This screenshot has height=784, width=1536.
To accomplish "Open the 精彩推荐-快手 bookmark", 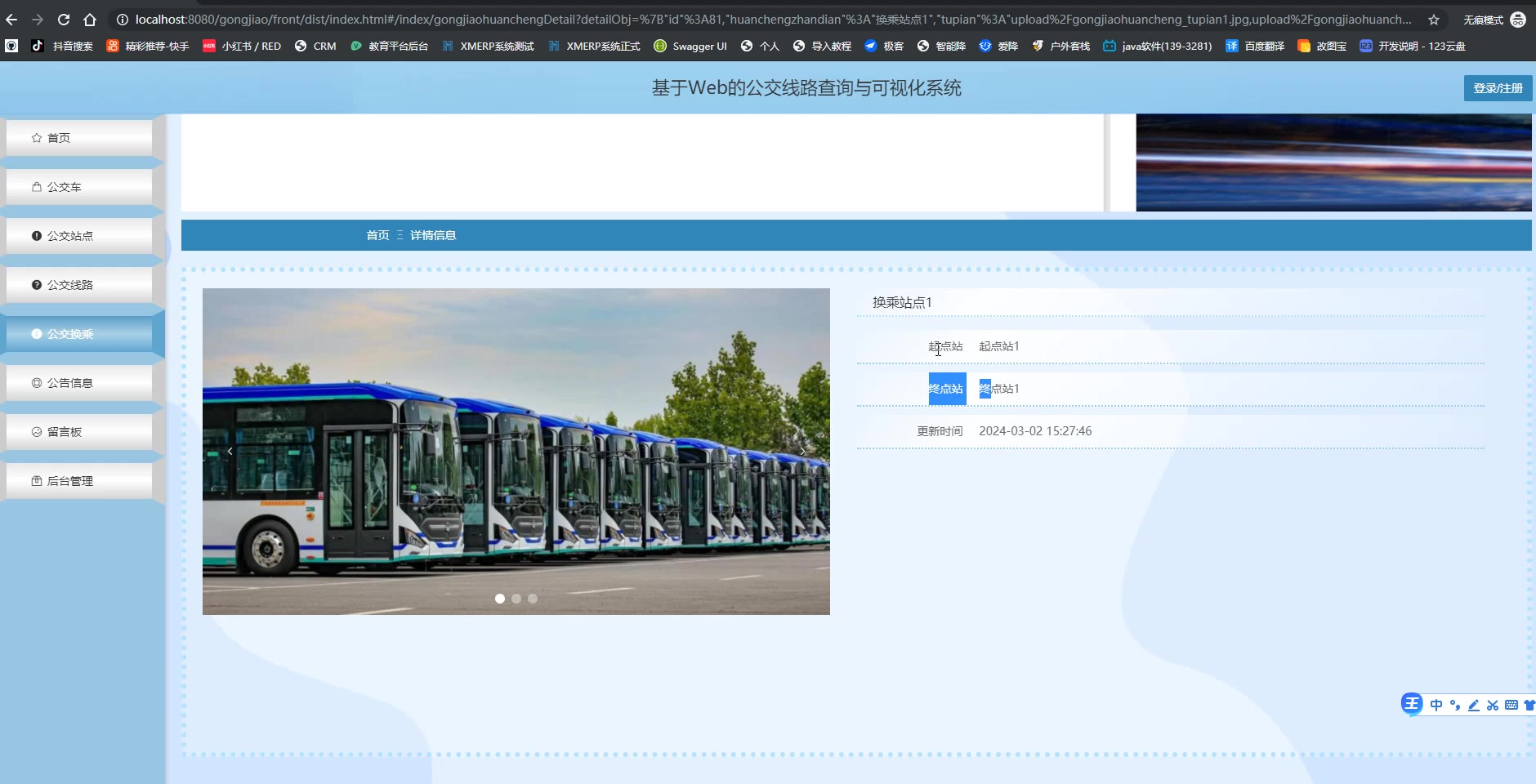I will [148, 47].
